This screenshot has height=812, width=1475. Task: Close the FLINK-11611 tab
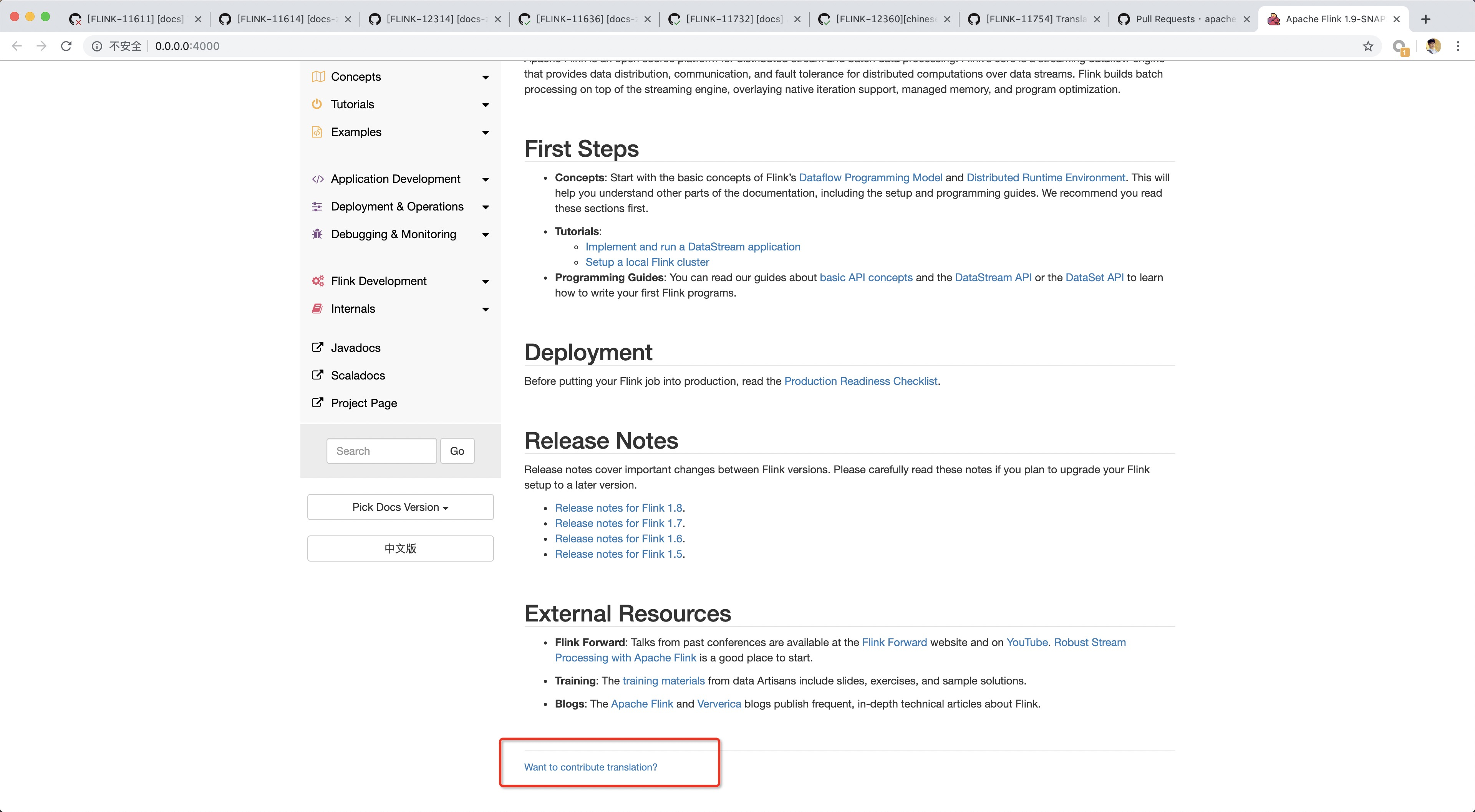coord(198,19)
